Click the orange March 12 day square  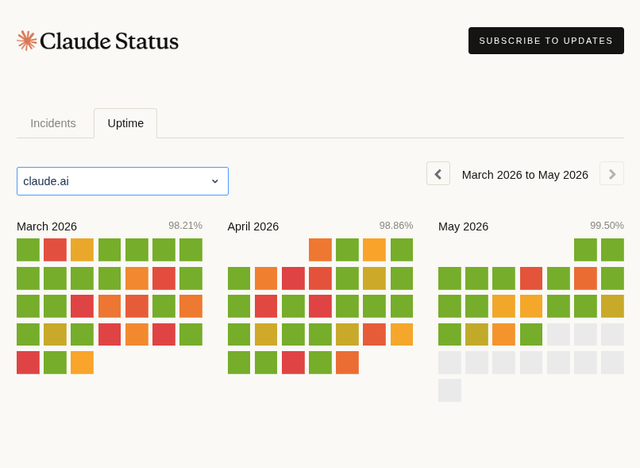137,278
